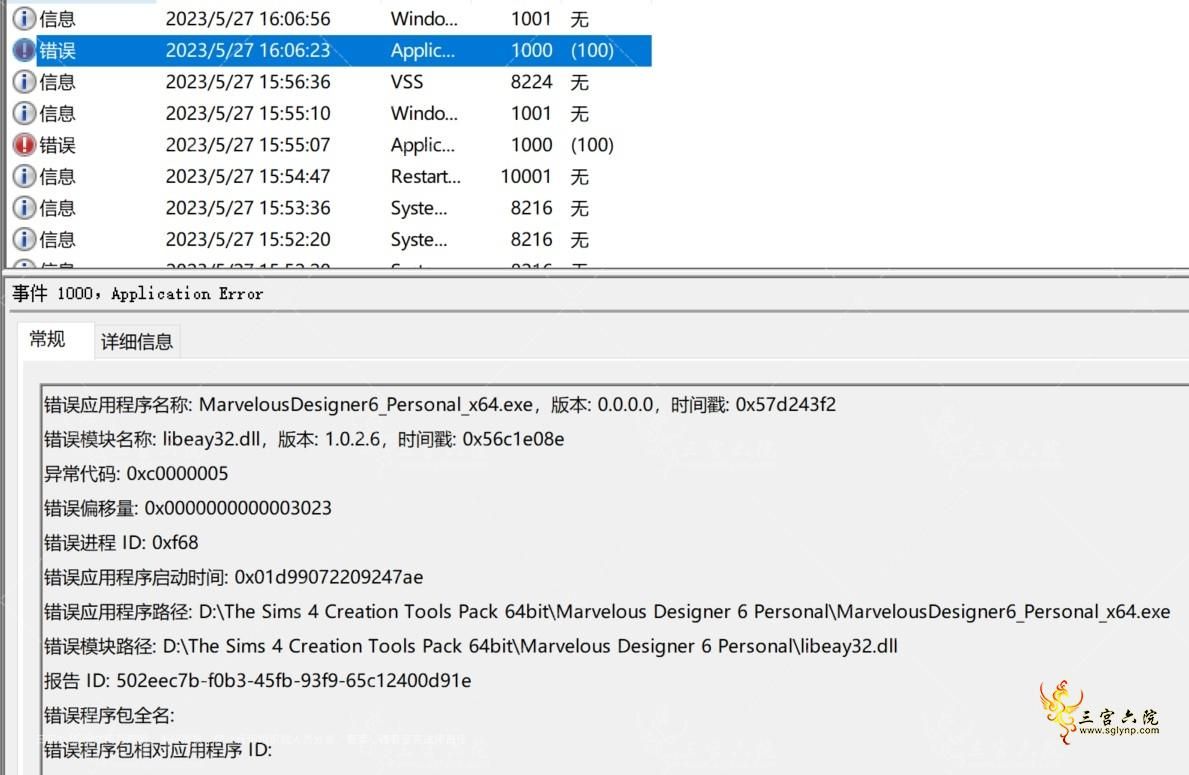This screenshot has height=775, width=1189.
Task: Click the info icon of the 15:52:20 event
Action: pyautogui.click(x=24, y=240)
